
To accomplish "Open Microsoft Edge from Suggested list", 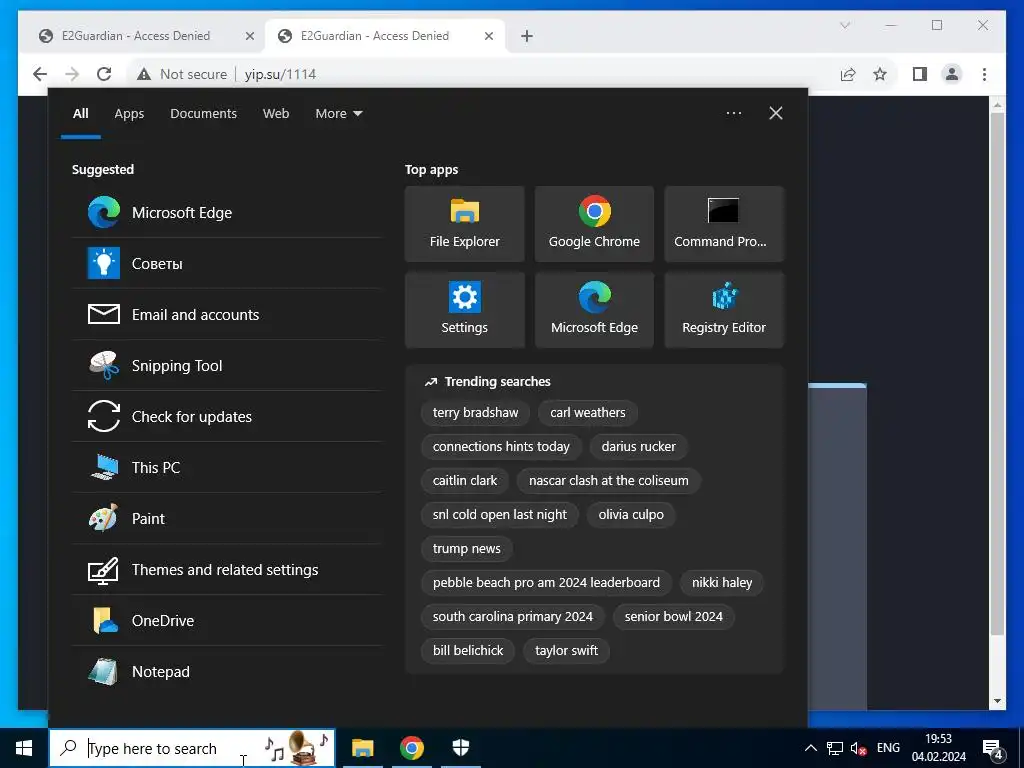I will click(227, 212).
